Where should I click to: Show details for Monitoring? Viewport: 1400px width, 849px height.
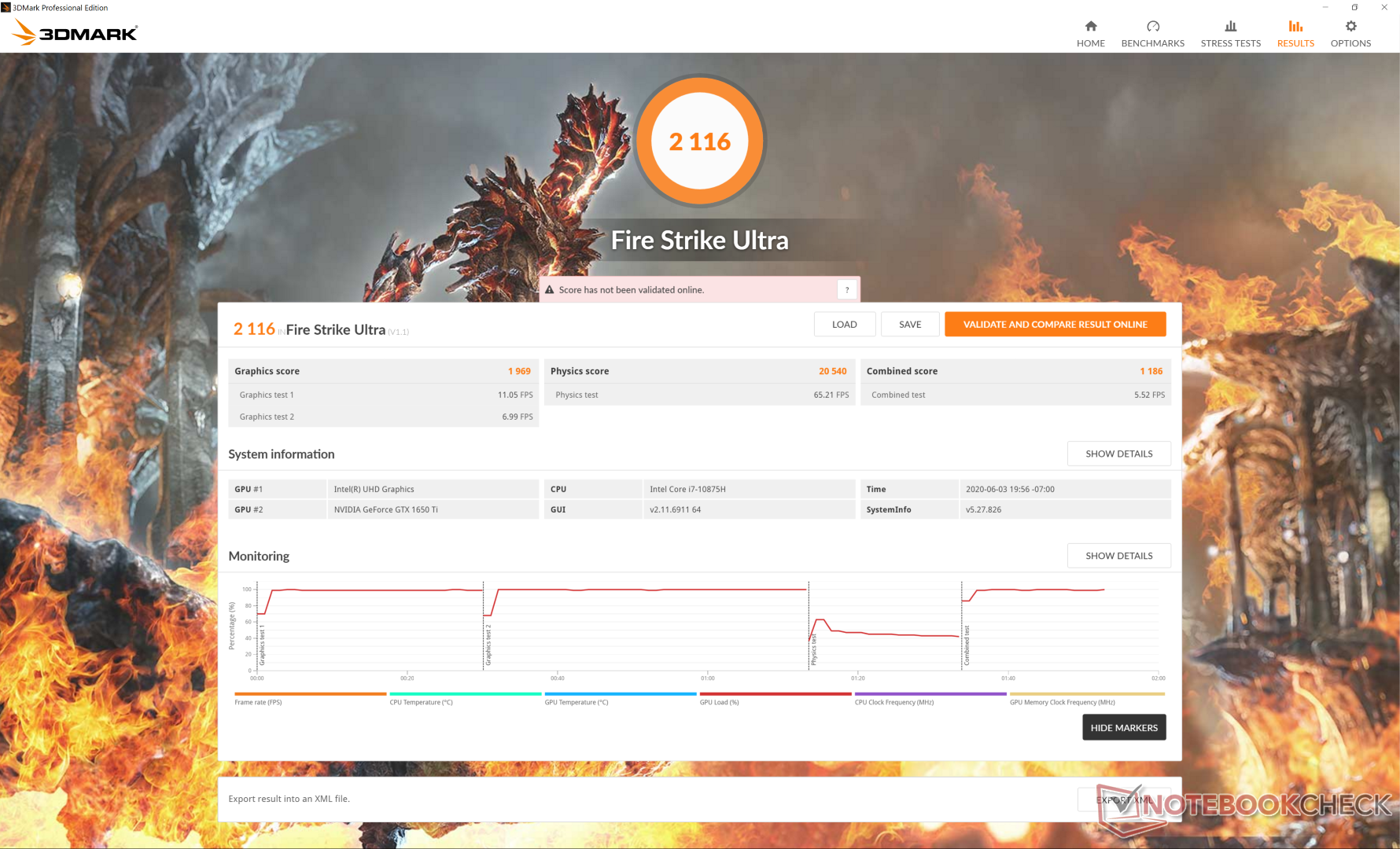1119,556
